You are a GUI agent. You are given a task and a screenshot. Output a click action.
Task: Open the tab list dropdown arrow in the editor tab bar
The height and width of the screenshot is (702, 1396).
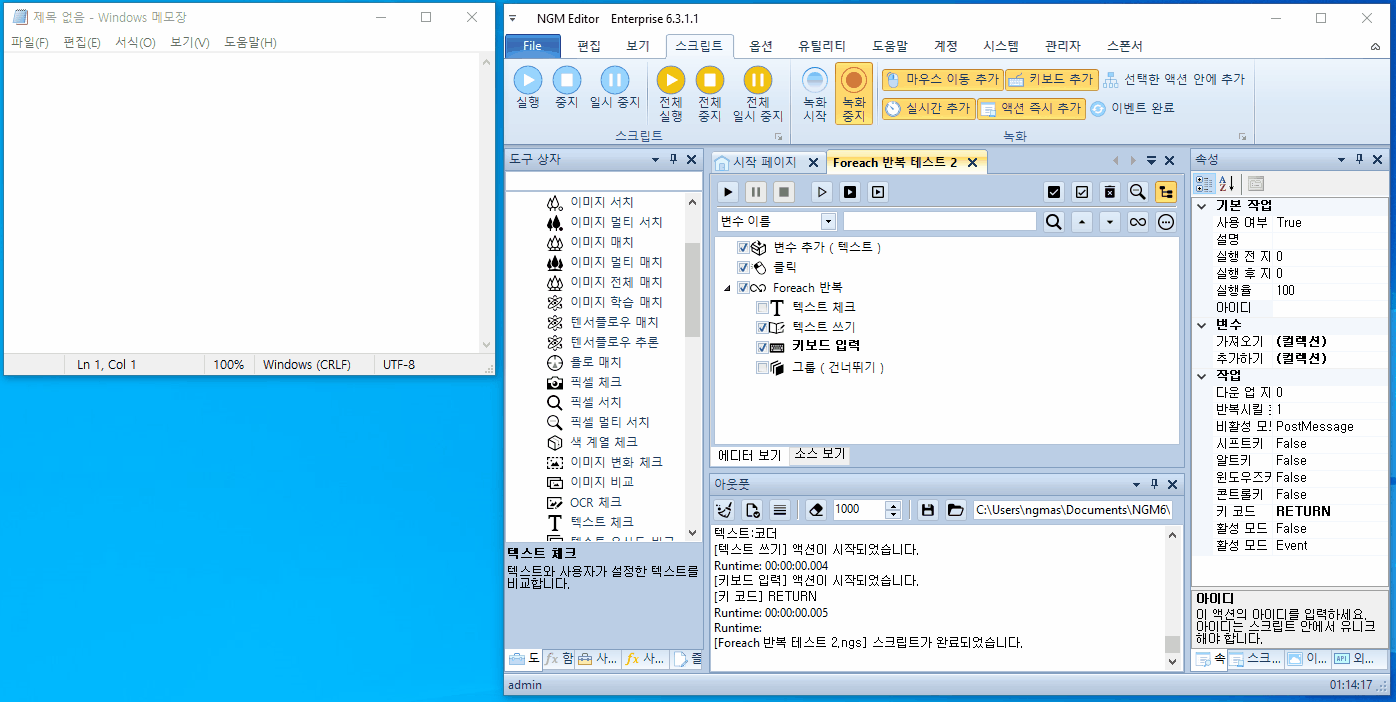tap(1151, 161)
